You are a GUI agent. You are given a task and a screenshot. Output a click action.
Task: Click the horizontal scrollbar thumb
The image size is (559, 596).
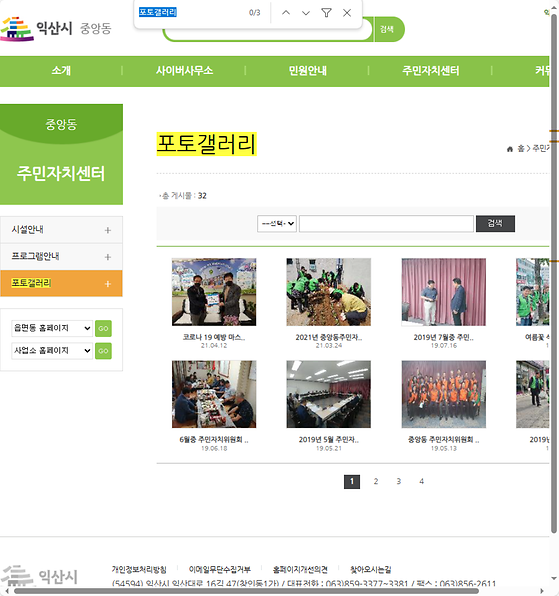pyautogui.click(x=246, y=591)
